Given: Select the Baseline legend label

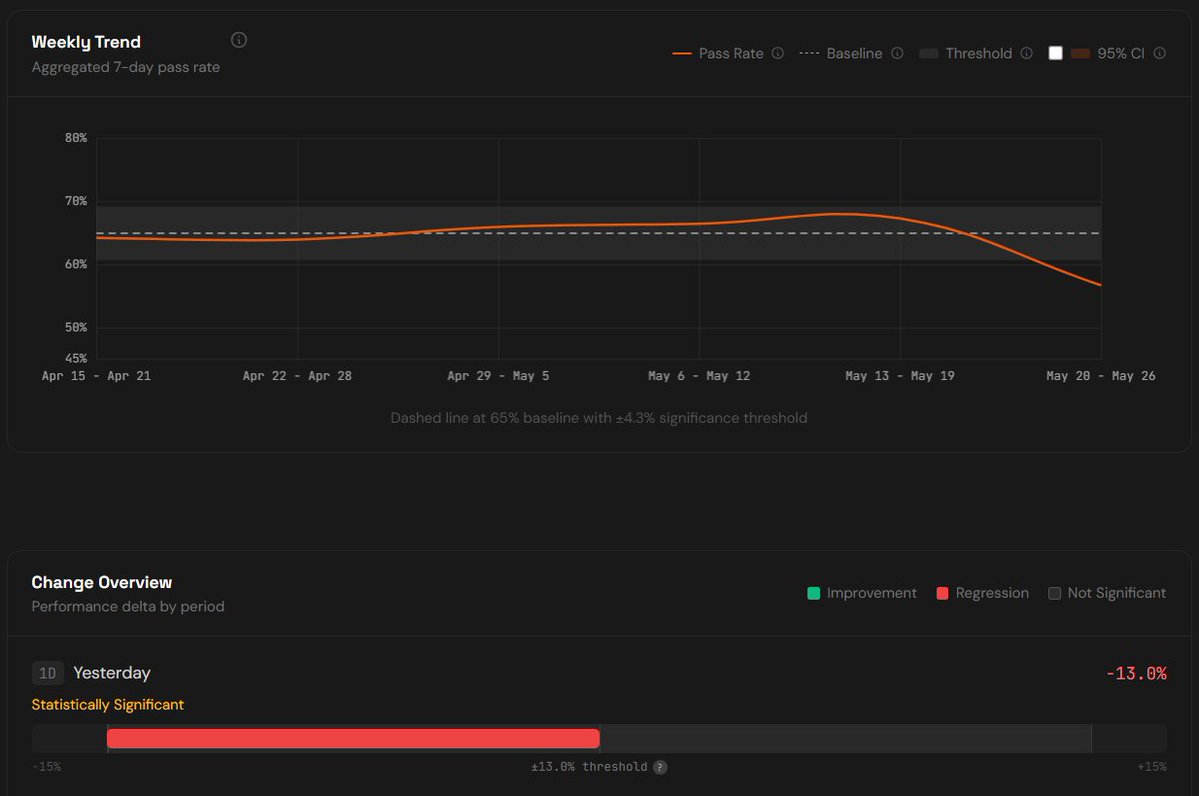Looking at the screenshot, I should point(854,54).
